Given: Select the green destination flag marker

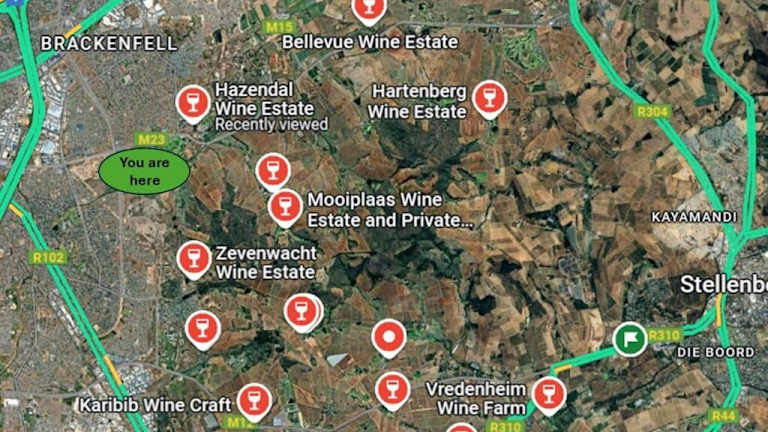Looking at the screenshot, I should pyautogui.click(x=630, y=339).
